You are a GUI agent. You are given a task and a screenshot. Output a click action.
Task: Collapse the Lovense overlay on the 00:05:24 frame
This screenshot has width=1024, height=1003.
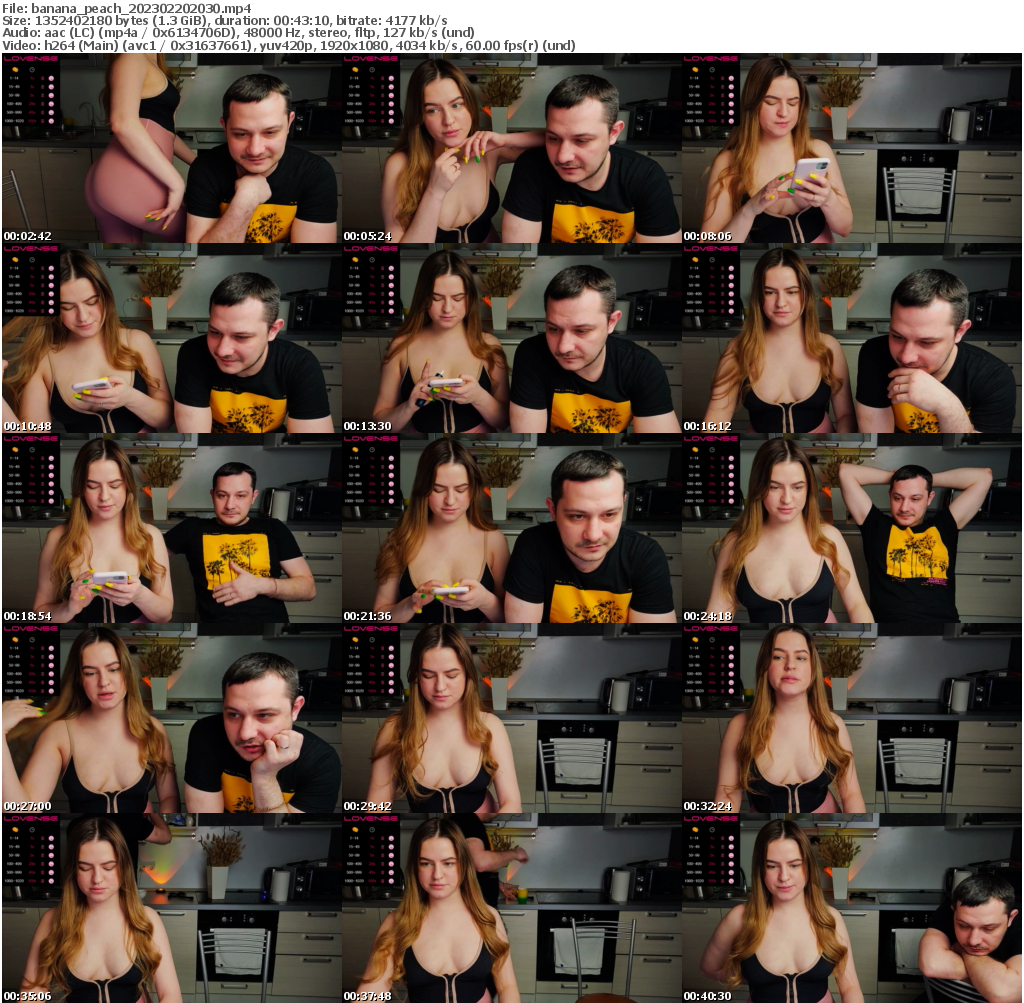point(371,59)
